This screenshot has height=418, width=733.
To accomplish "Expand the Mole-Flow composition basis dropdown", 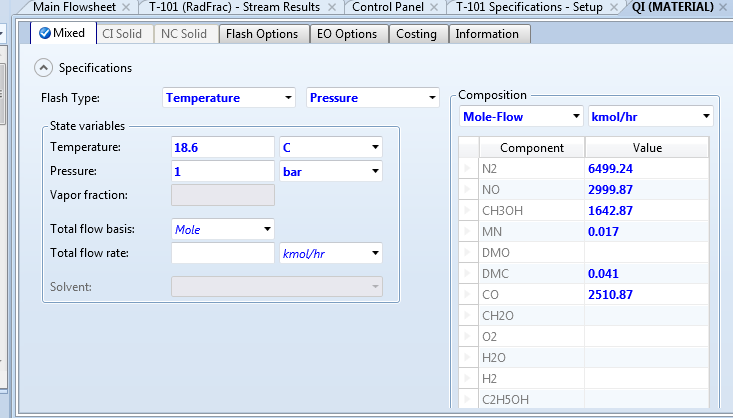I will click(x=575, y=116).
